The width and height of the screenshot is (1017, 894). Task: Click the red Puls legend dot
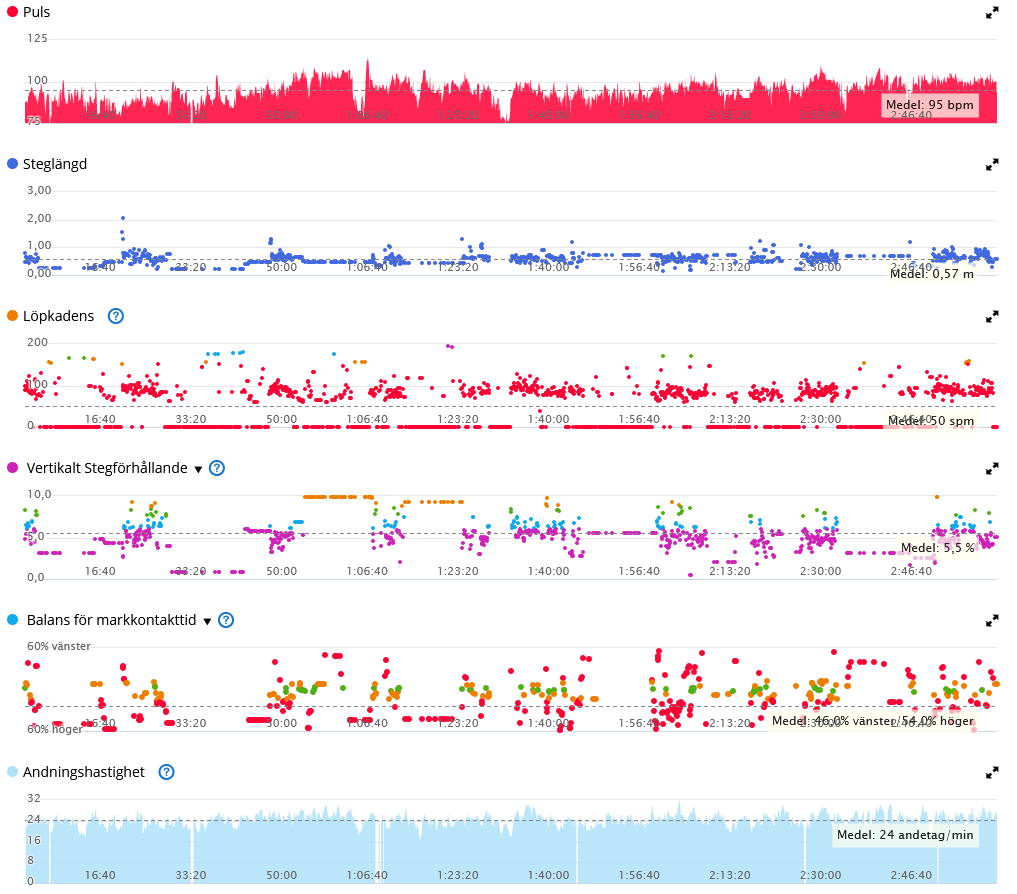(12, 12)
